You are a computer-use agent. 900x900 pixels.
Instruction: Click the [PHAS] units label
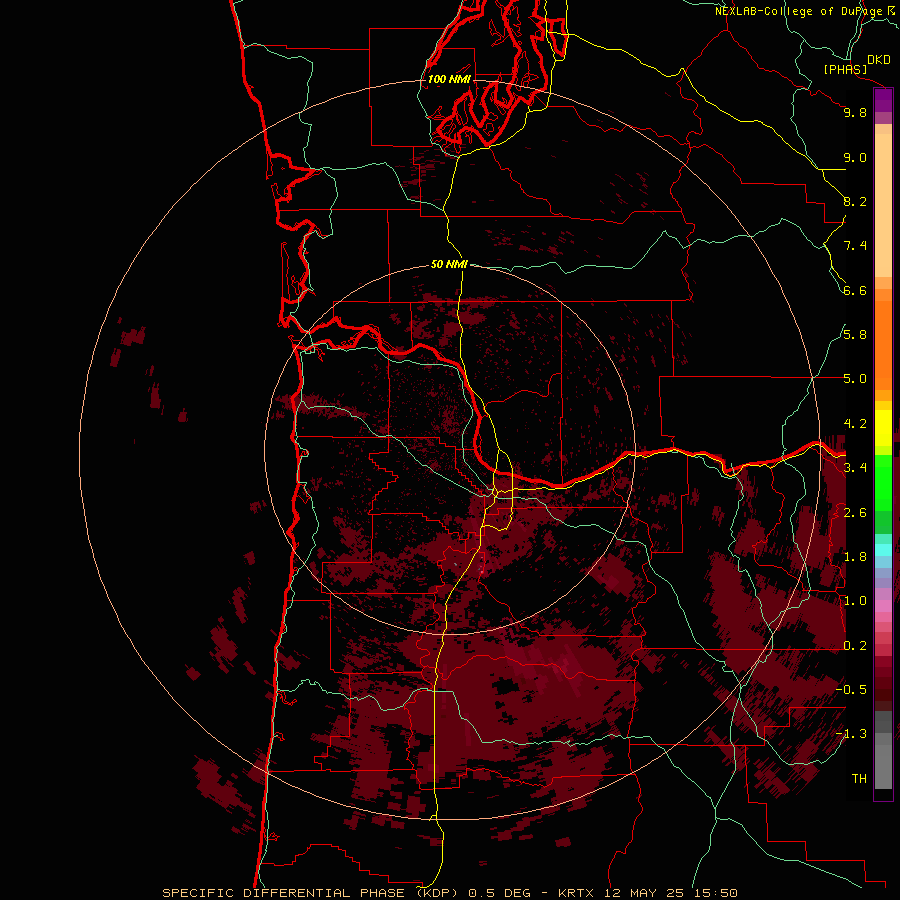coord(845,70)
